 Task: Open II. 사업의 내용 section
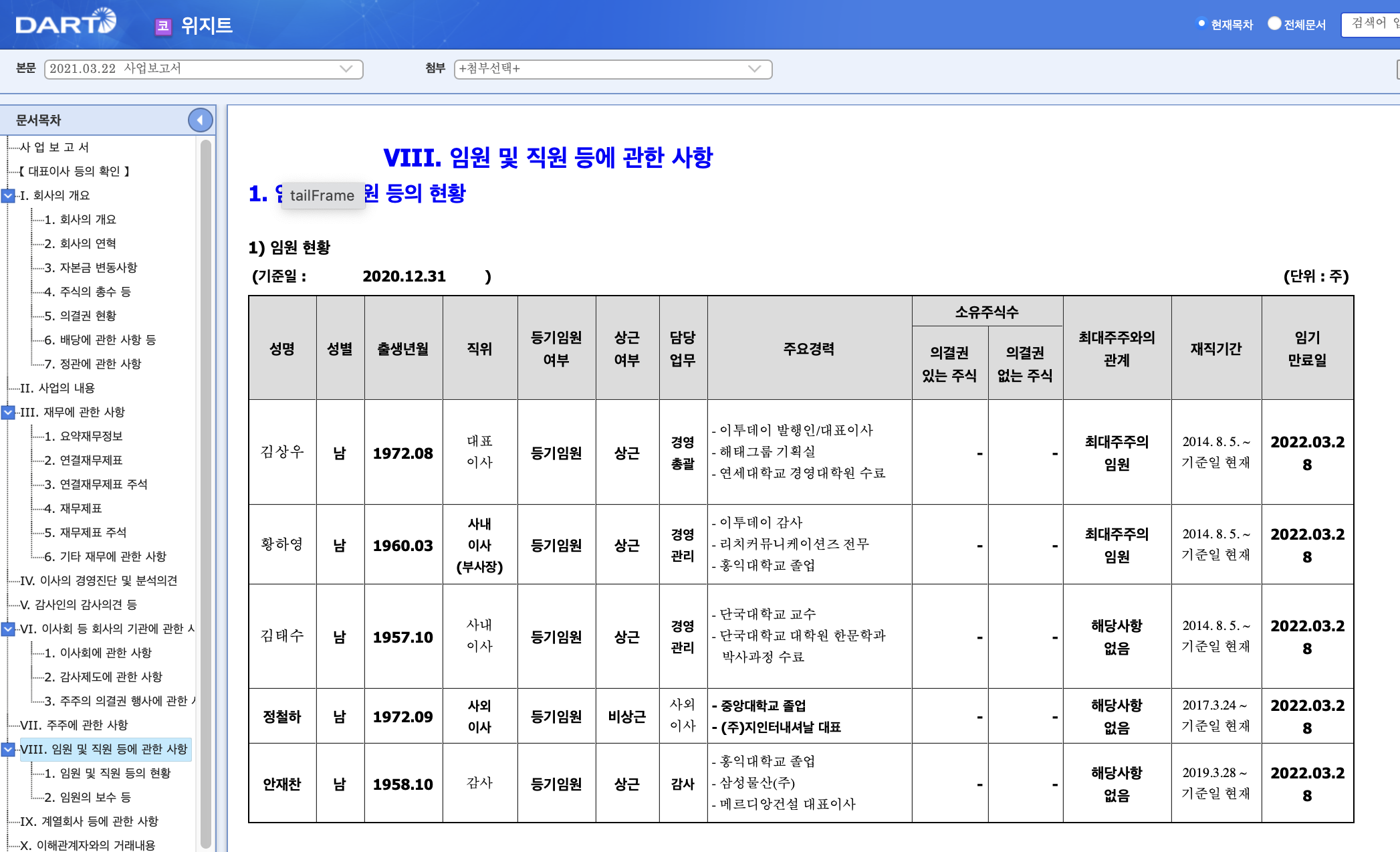57,388
